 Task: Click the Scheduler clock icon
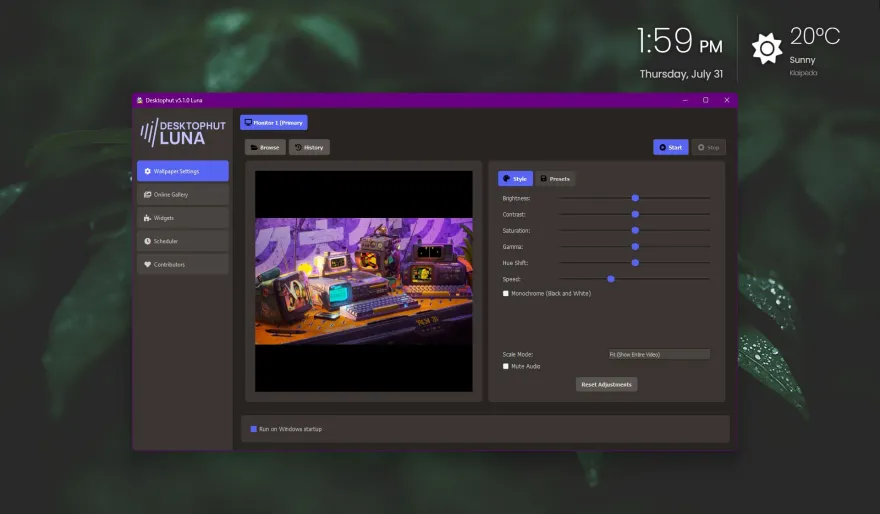[148, 241]
